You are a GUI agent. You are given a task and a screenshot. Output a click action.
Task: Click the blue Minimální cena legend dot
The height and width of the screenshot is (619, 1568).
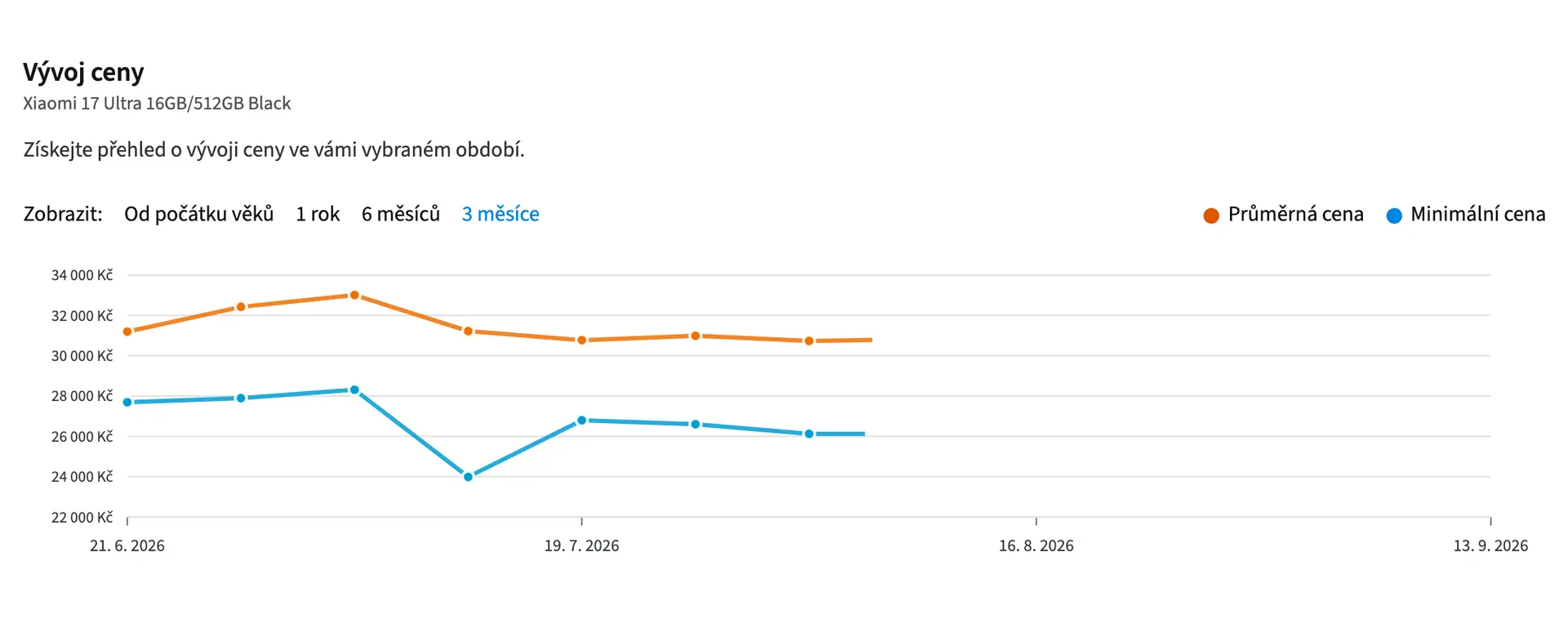pyautogui.click(x=1394, y=216)
